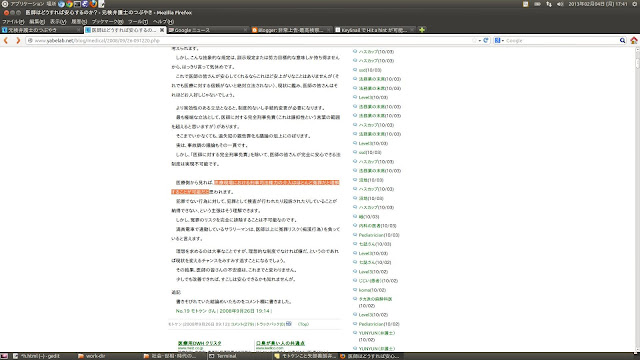The width and height of the screenshot is (640, 360).
Task: Switch to the Blogger tab
Action: coord(291,30)
